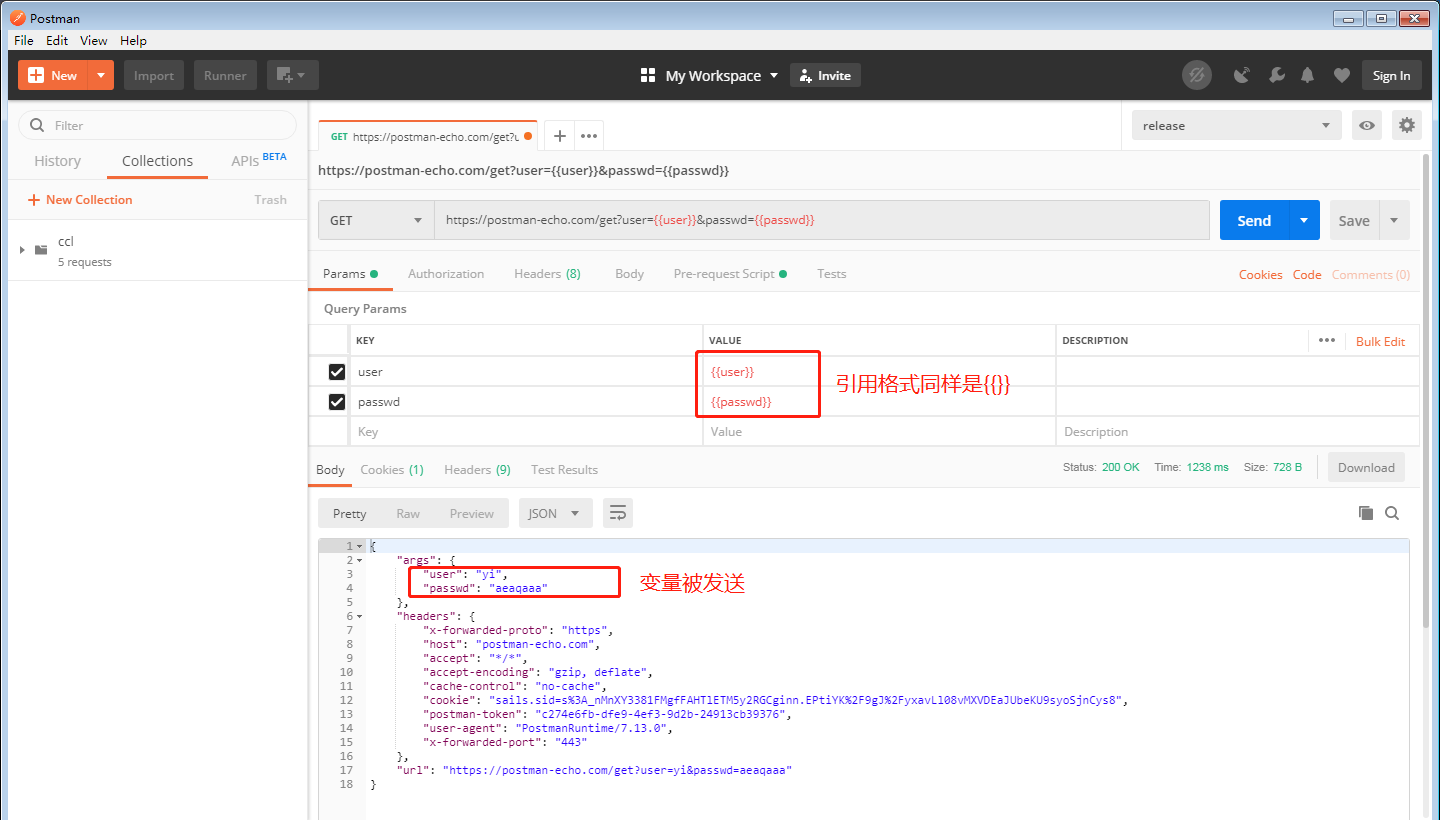The image size is (1440, 820).
Task: Click the workspace grid icon
Action: 647,75
